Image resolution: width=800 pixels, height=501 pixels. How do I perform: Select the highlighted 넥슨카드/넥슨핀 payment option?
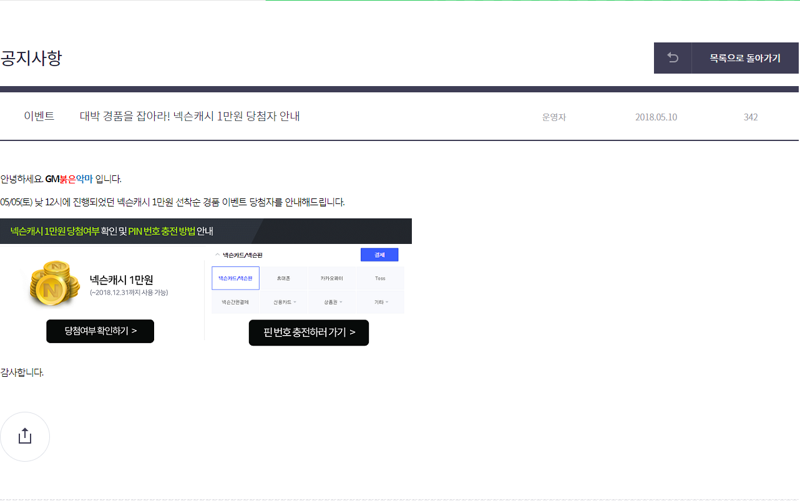point(235,278)
